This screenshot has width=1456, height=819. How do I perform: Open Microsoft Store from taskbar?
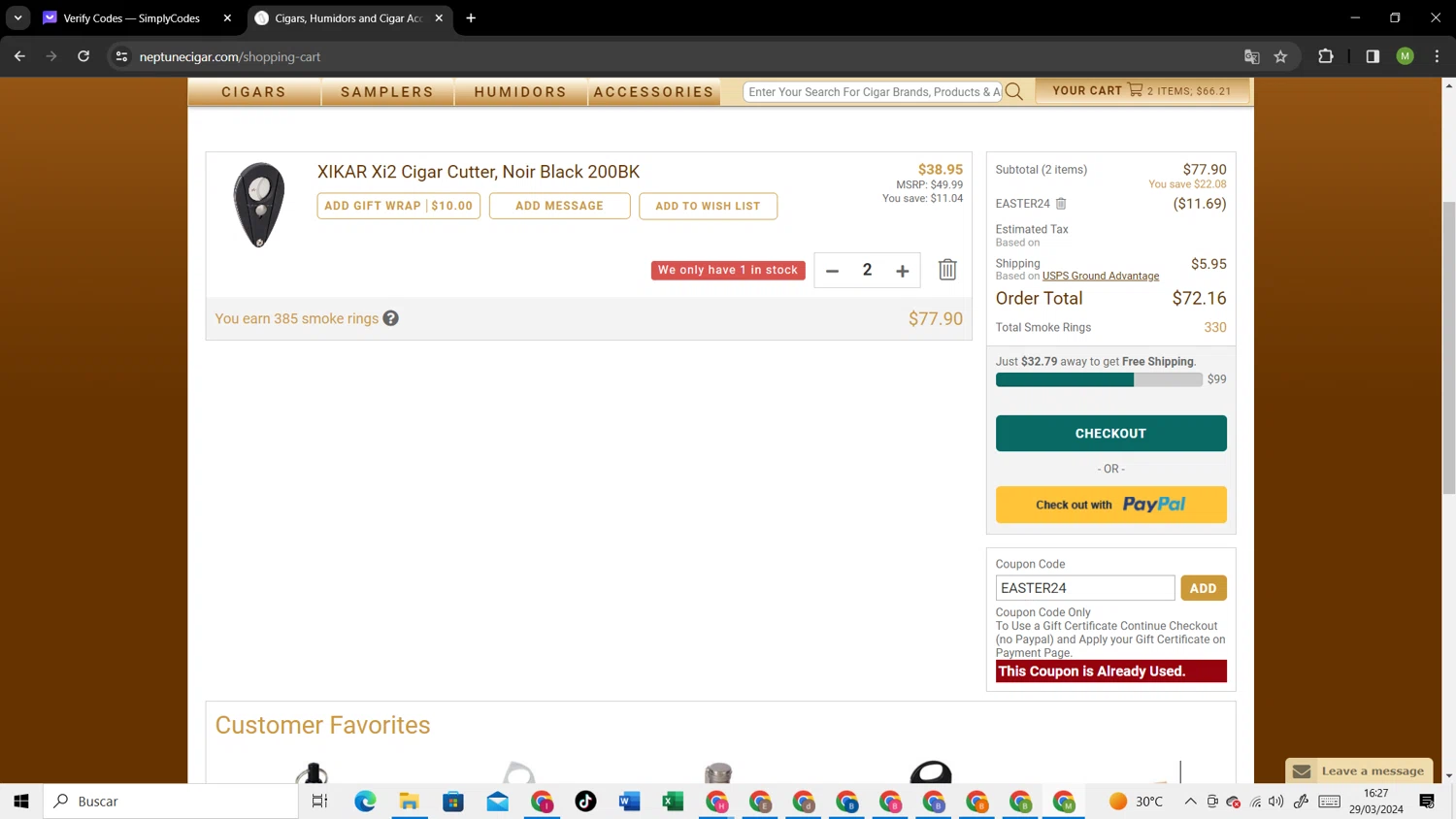click(453, 802)
